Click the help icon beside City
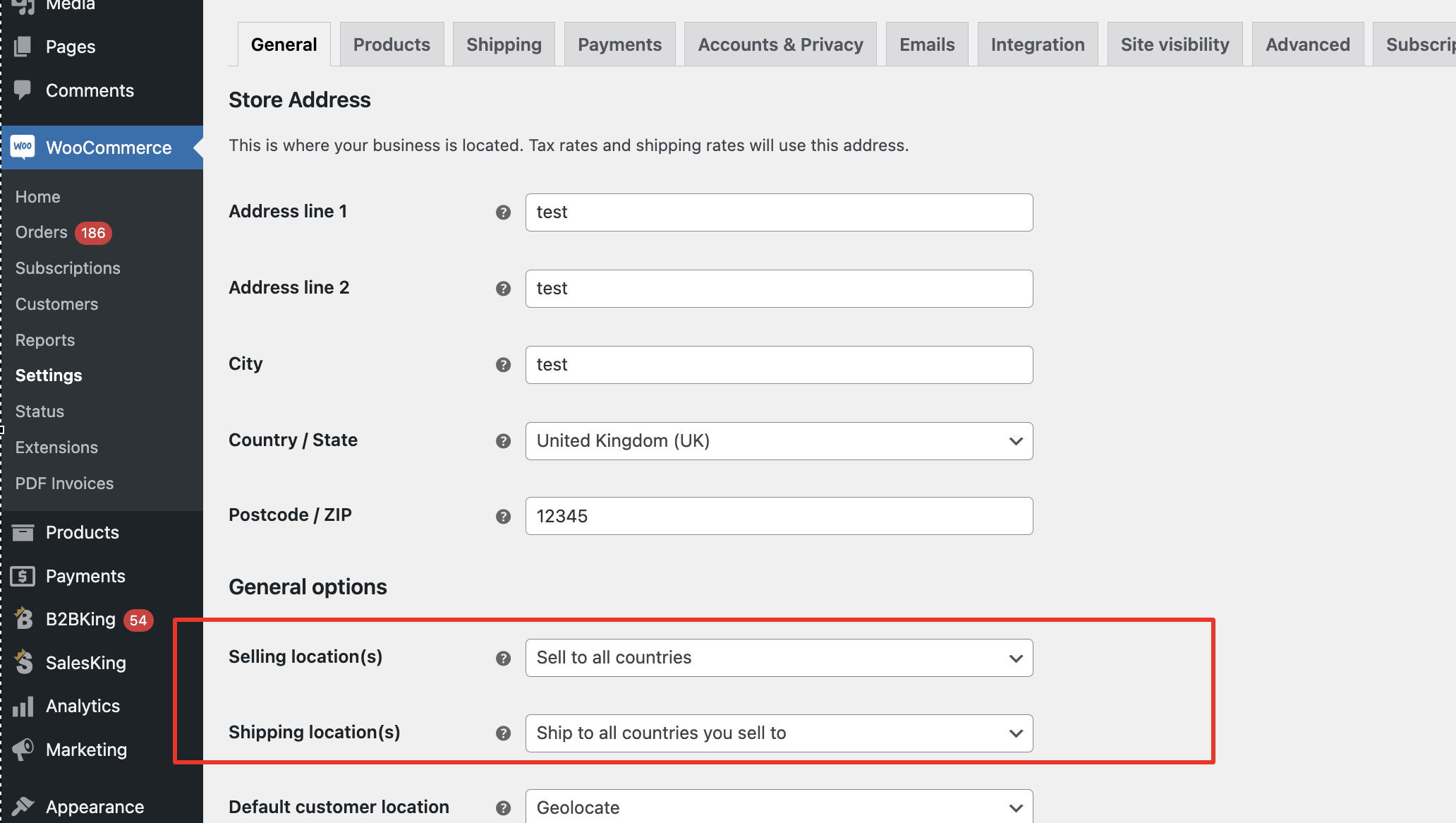This screenshot has height=823, width=1456. point(503,365)
